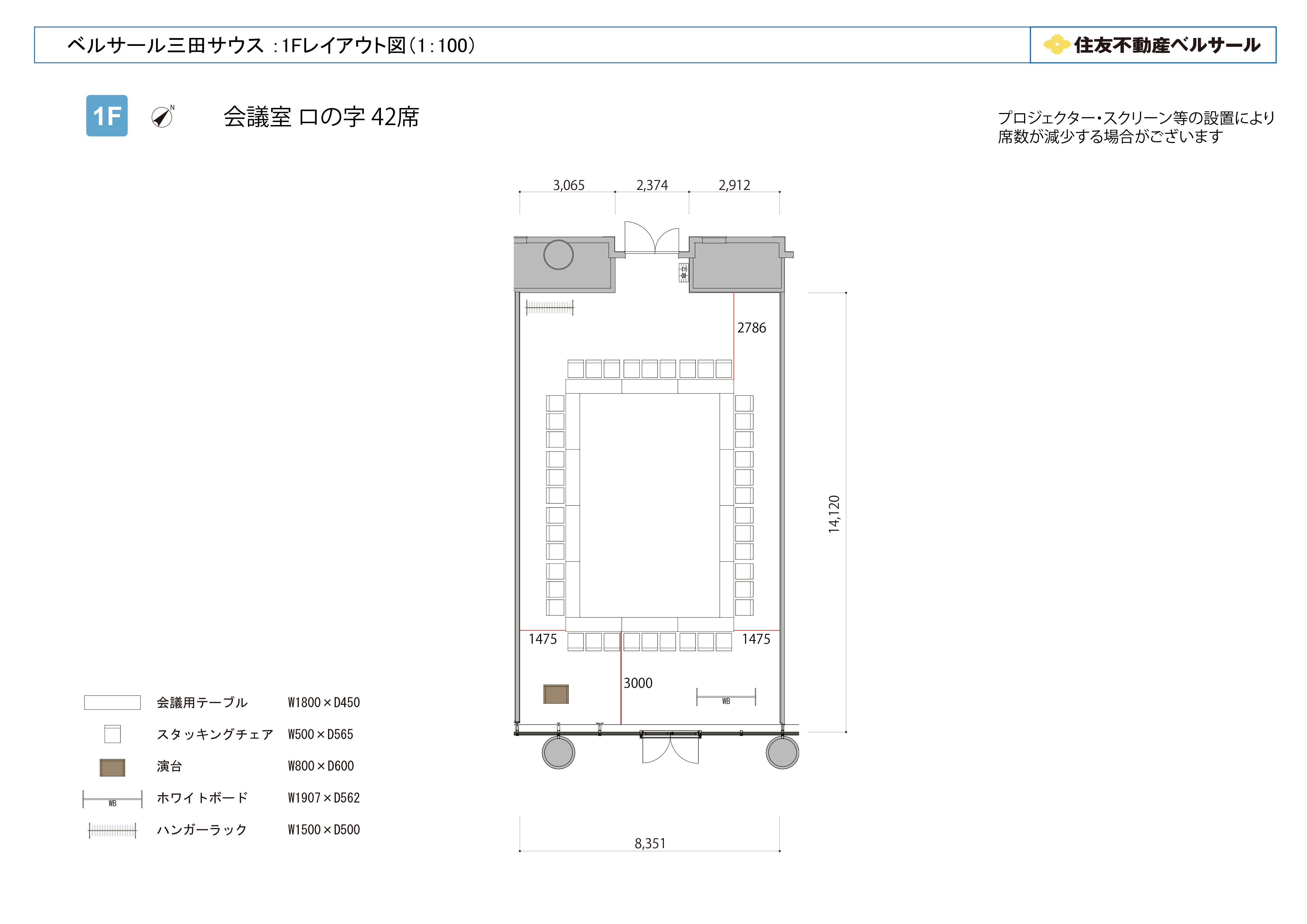Click the hanger rack in the floor plan

point(549,308)
